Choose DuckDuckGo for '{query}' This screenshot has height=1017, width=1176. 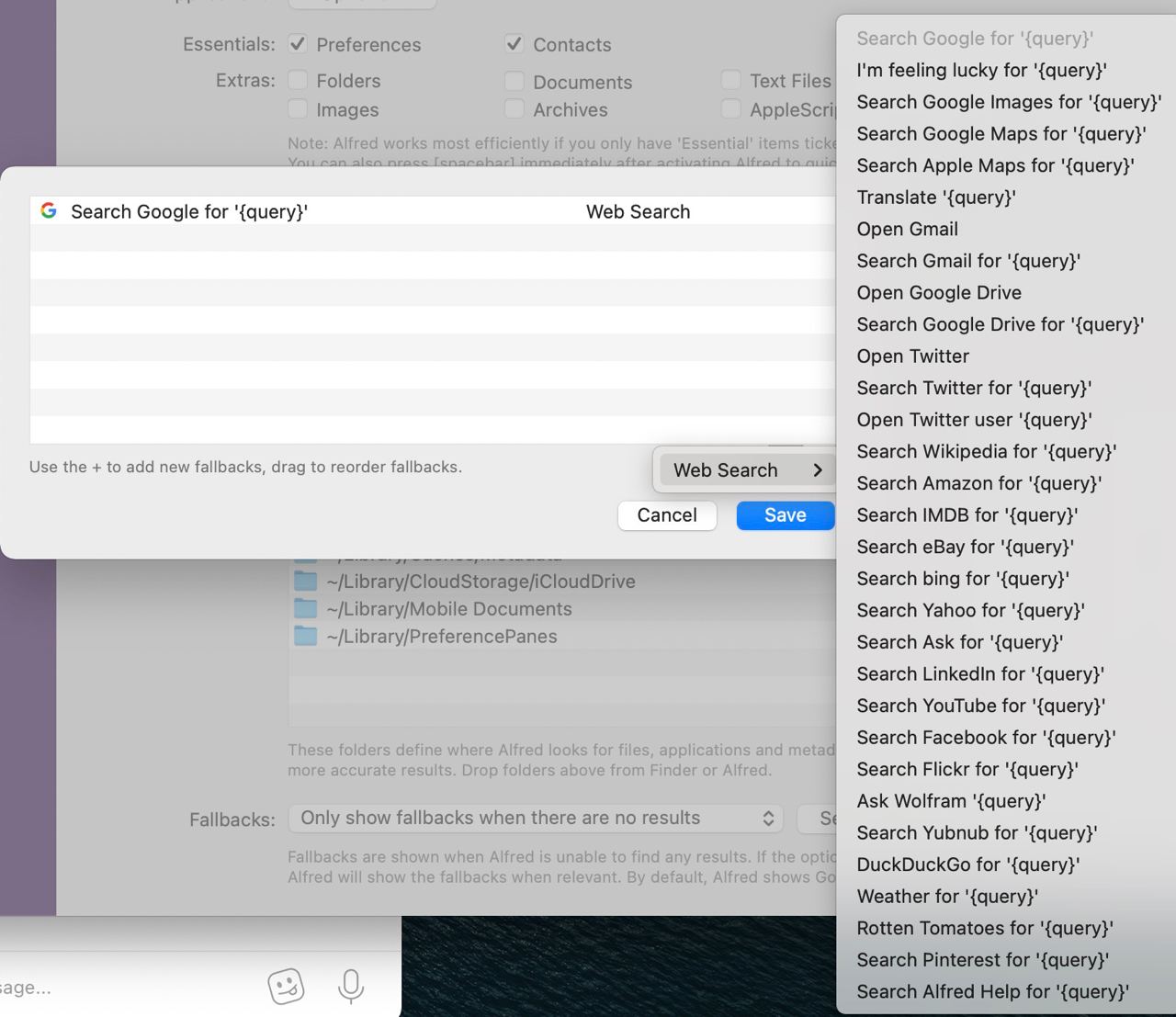click(x=1006, y=864)
